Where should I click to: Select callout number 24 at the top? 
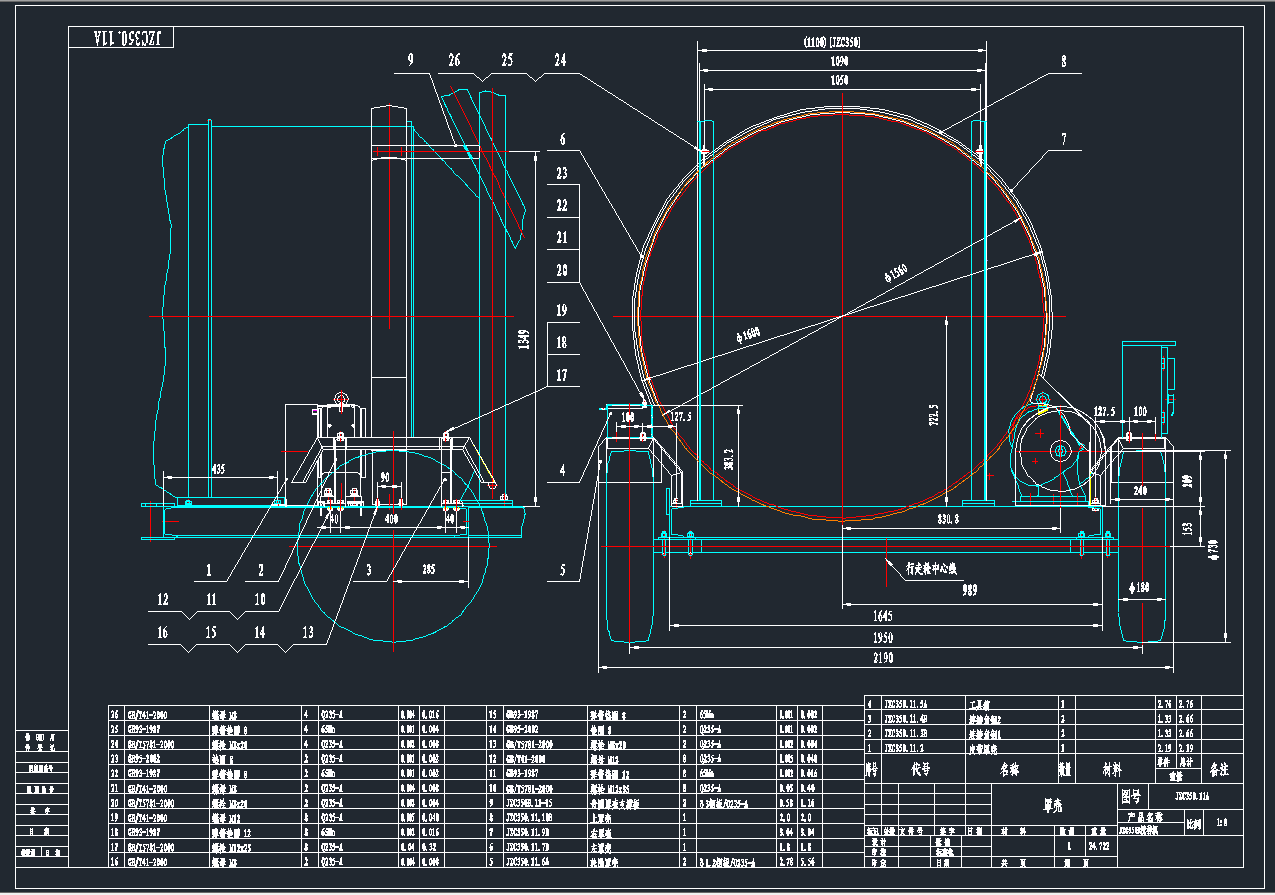pyautogui.click(x=560, y=60)
